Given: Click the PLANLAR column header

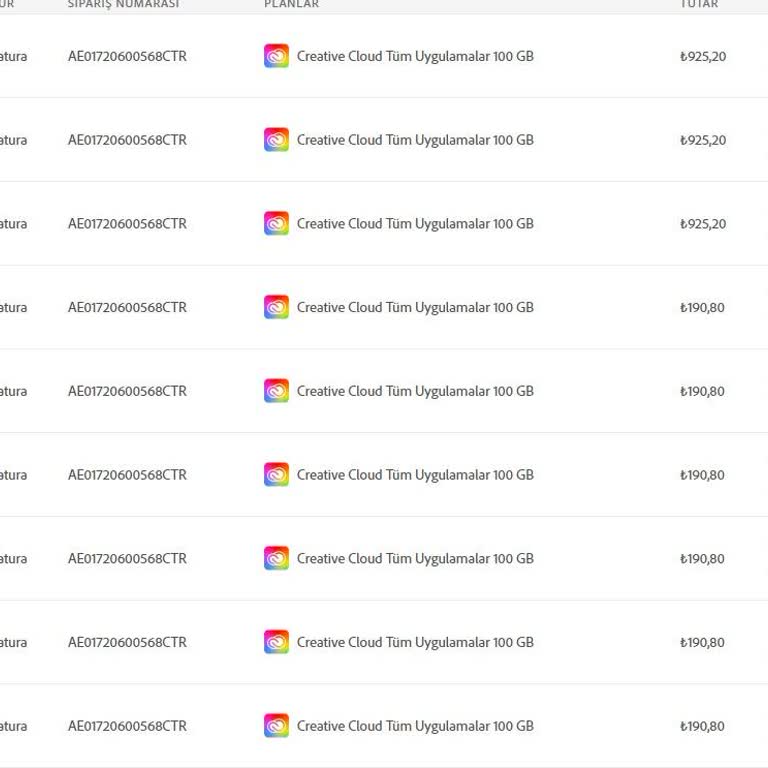Looking at the screenshot, I should [x=291, y=4].
